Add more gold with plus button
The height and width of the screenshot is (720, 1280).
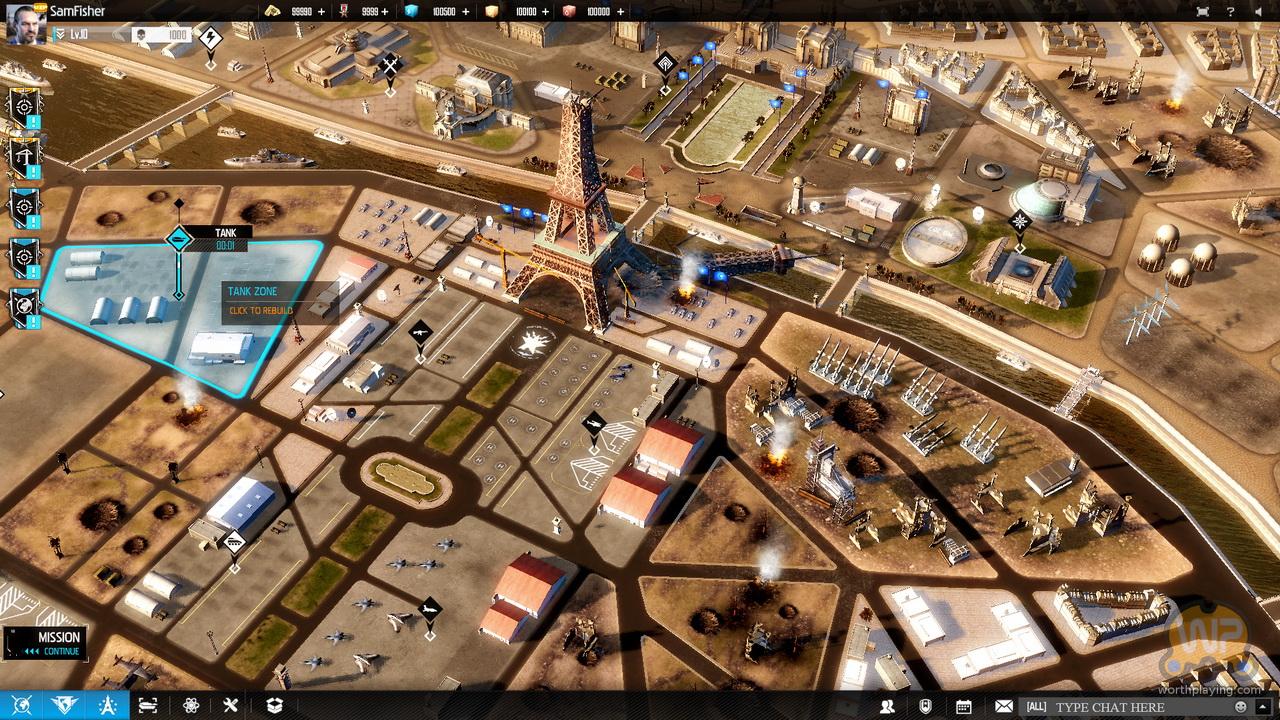pyautogui.click(x=321, y=11)
